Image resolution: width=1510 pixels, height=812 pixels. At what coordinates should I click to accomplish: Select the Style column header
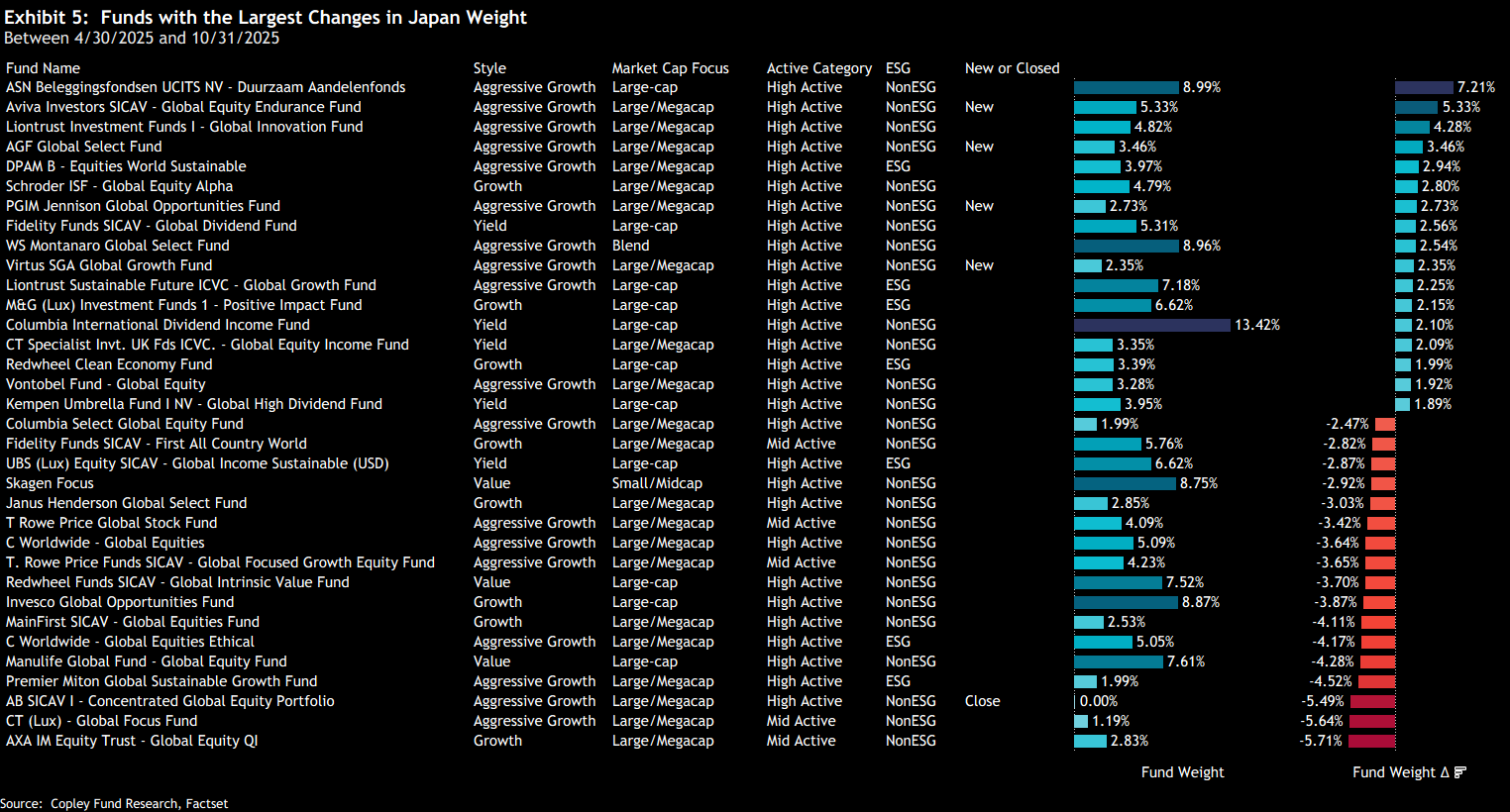pos(489,68)
